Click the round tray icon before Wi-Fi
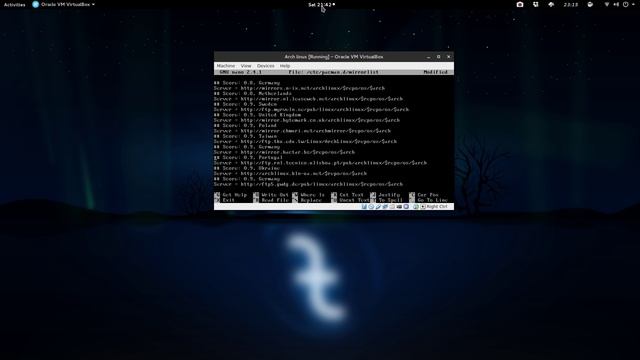Screen dimensions: 640x360 [x=590, y=4]
